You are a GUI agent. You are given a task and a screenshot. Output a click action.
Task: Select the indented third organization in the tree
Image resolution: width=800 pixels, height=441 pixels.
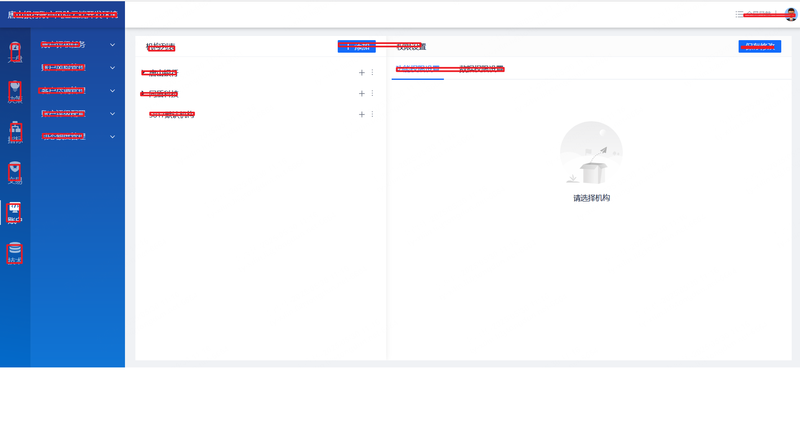click(x=172, y=115)
